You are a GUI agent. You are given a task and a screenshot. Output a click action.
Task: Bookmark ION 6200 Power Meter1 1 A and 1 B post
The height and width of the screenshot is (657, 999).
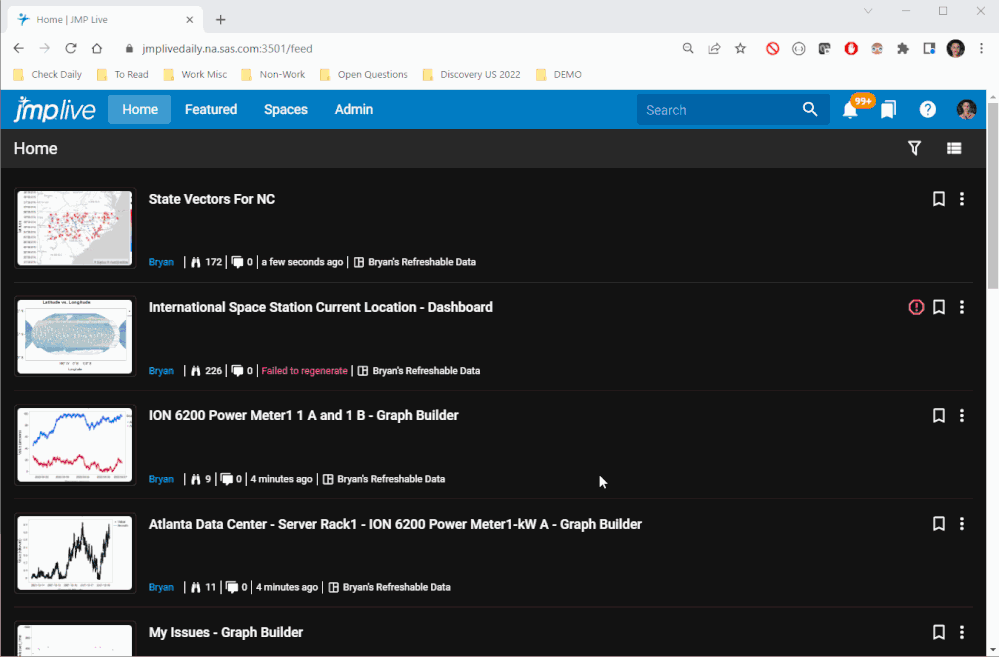(938, 415)
